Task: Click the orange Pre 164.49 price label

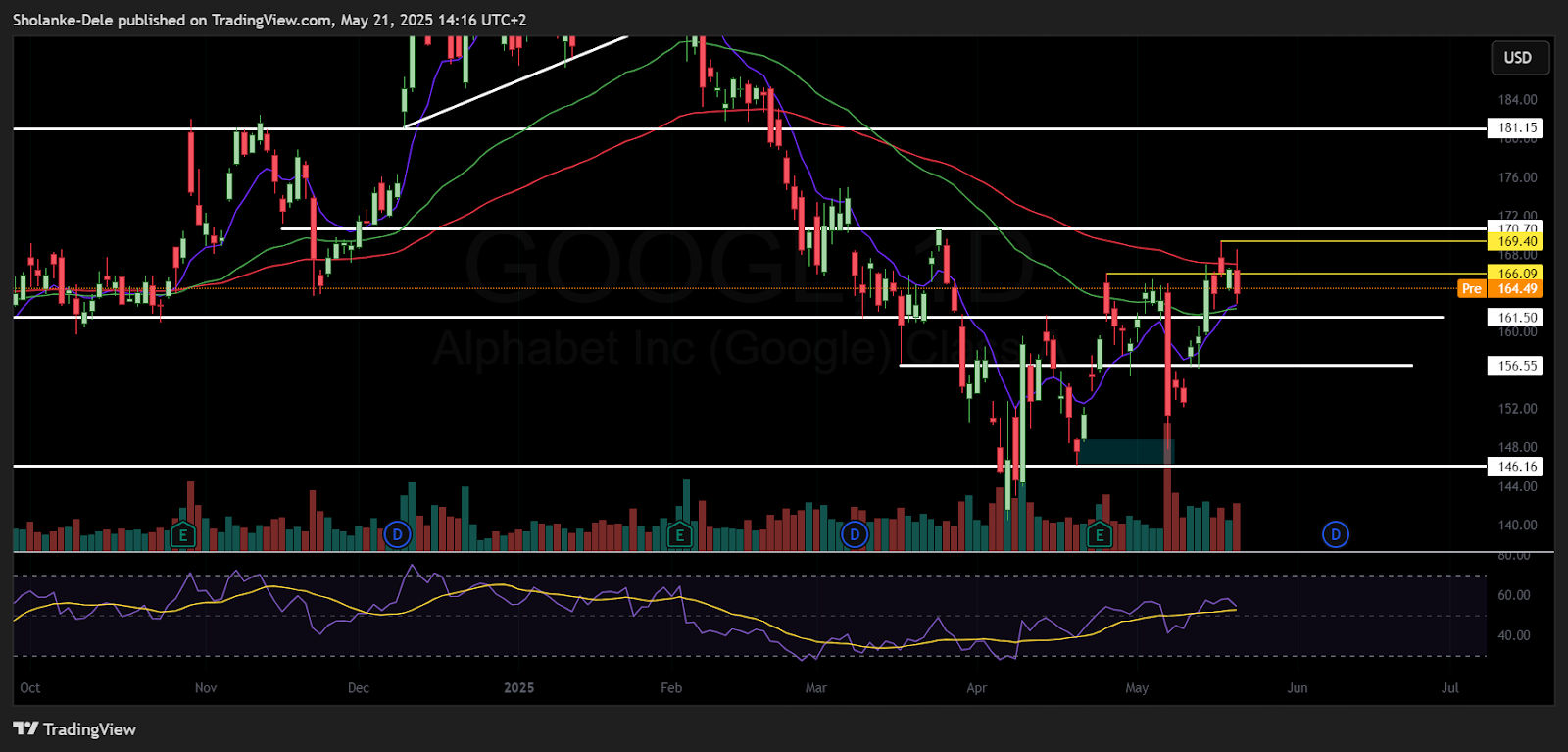Action: (1500, 289)
